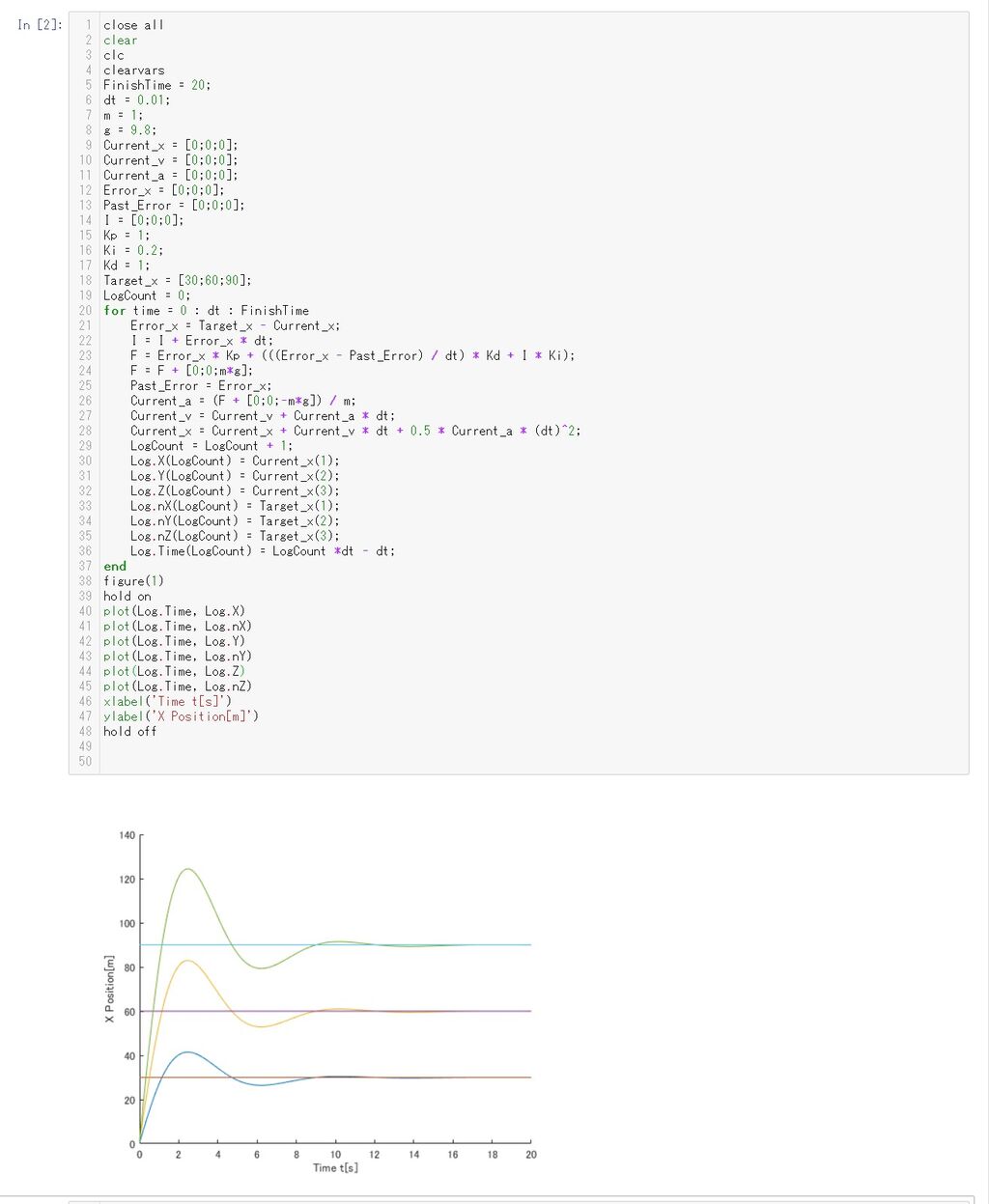Viewport: 989px width, 1204px height.
Task: Click 'Error_x = Target_x - Current_x;' line
Action: [x=235, y=325]
